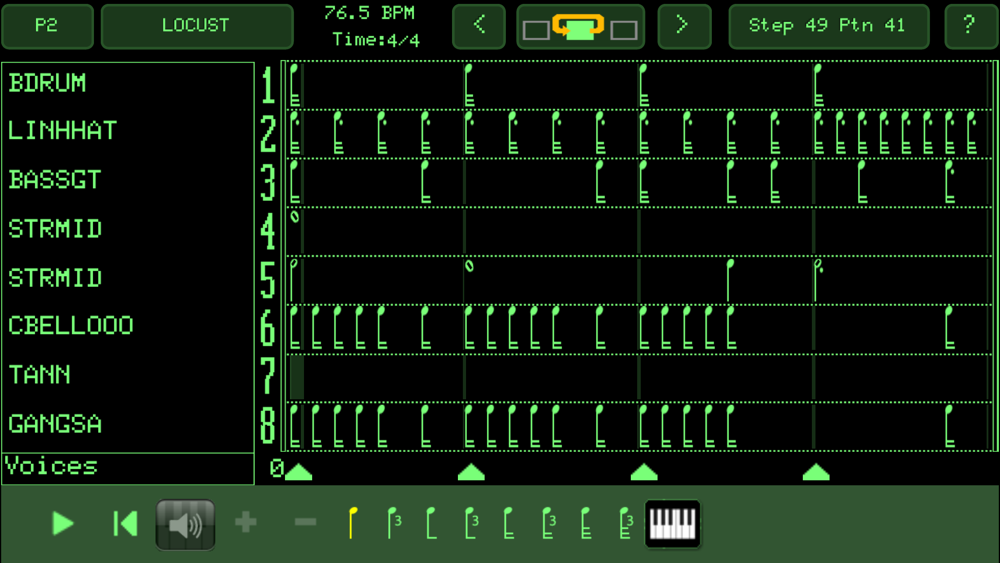Select track number 1

pos(268,85)
